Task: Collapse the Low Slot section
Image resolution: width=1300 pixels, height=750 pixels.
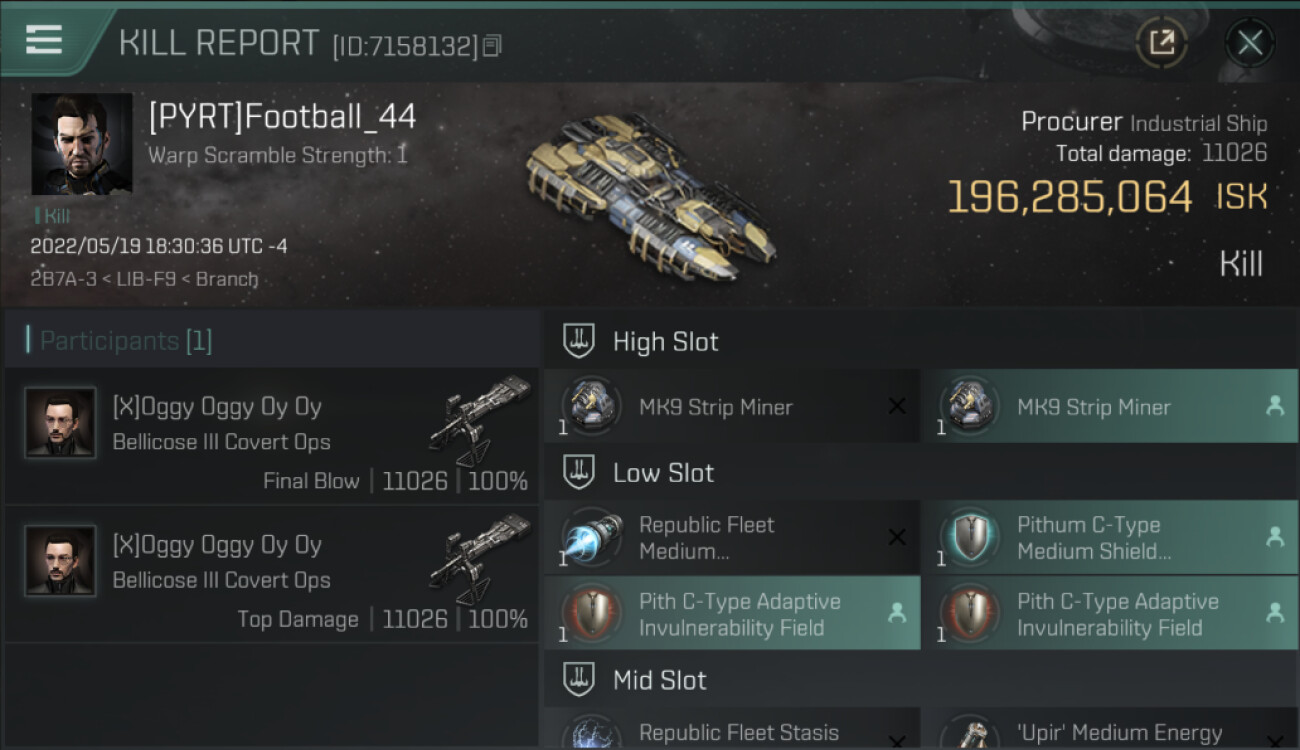Action: point(579,473)
